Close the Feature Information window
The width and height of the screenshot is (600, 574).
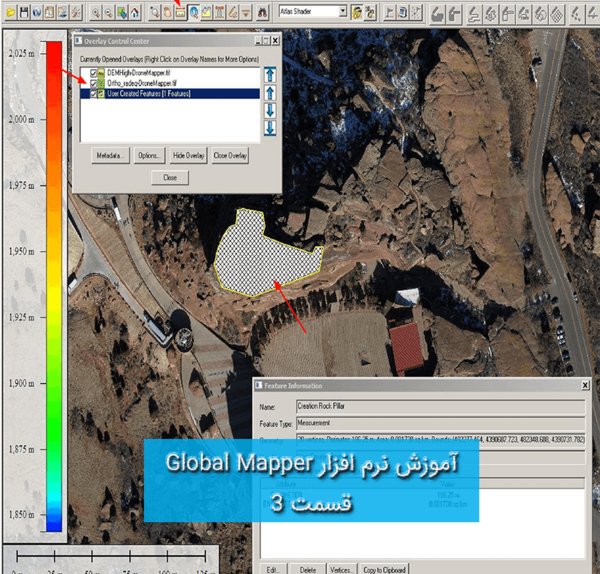pos(585,385)
